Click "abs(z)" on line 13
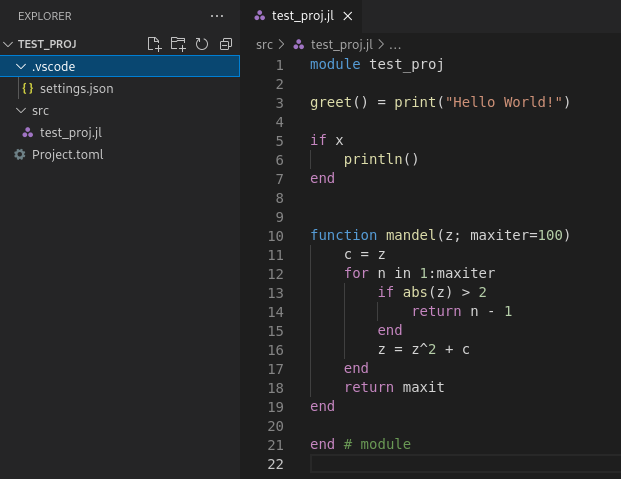The image size is (621, 479). [427, 292]
